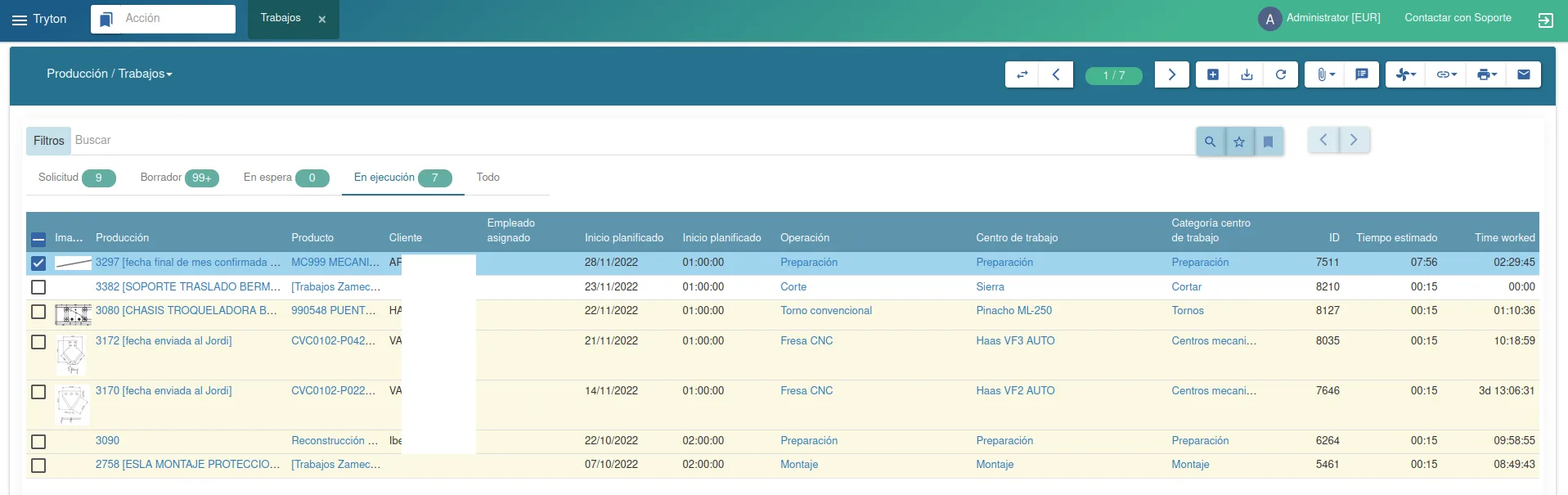Open the Producción / Trabajos dropdown
Image resolution: width=1568 pixels, height=495 pixels.
click(x=110, y=74)
